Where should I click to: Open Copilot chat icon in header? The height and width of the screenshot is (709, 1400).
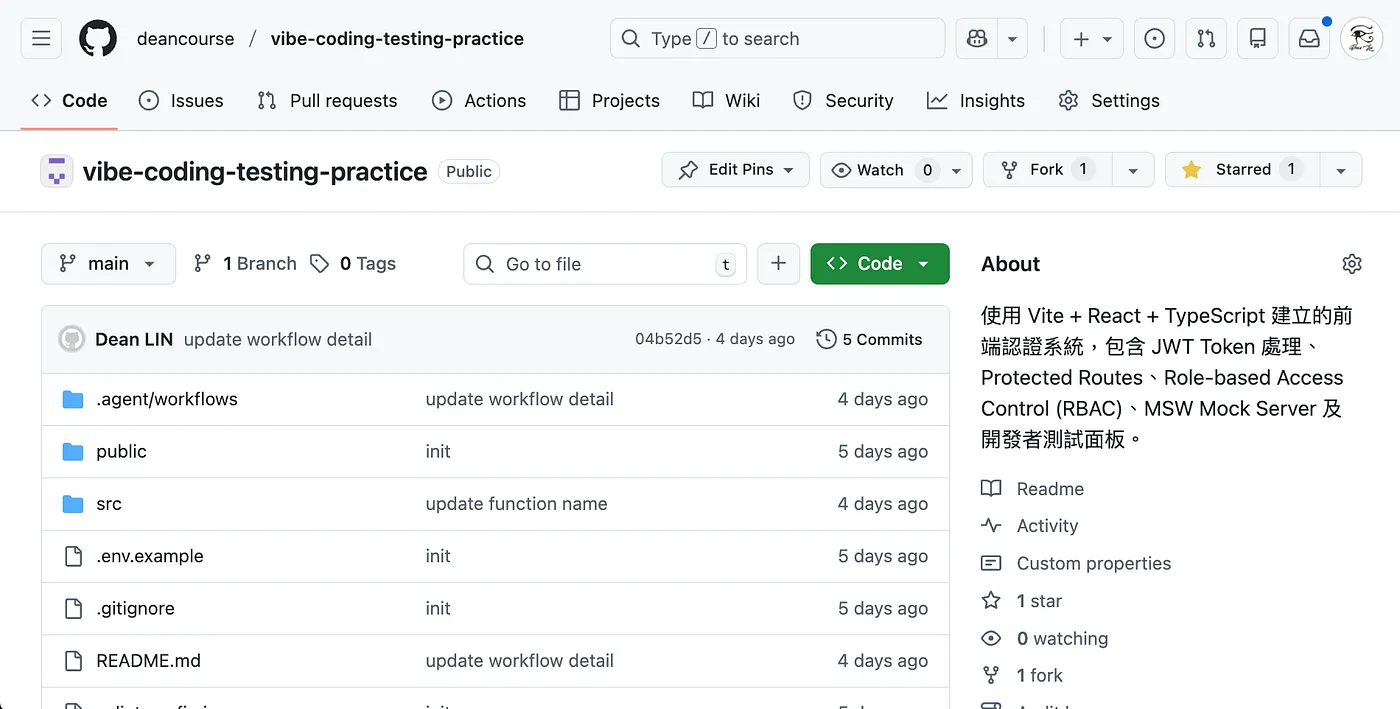(x=977, y=39)
